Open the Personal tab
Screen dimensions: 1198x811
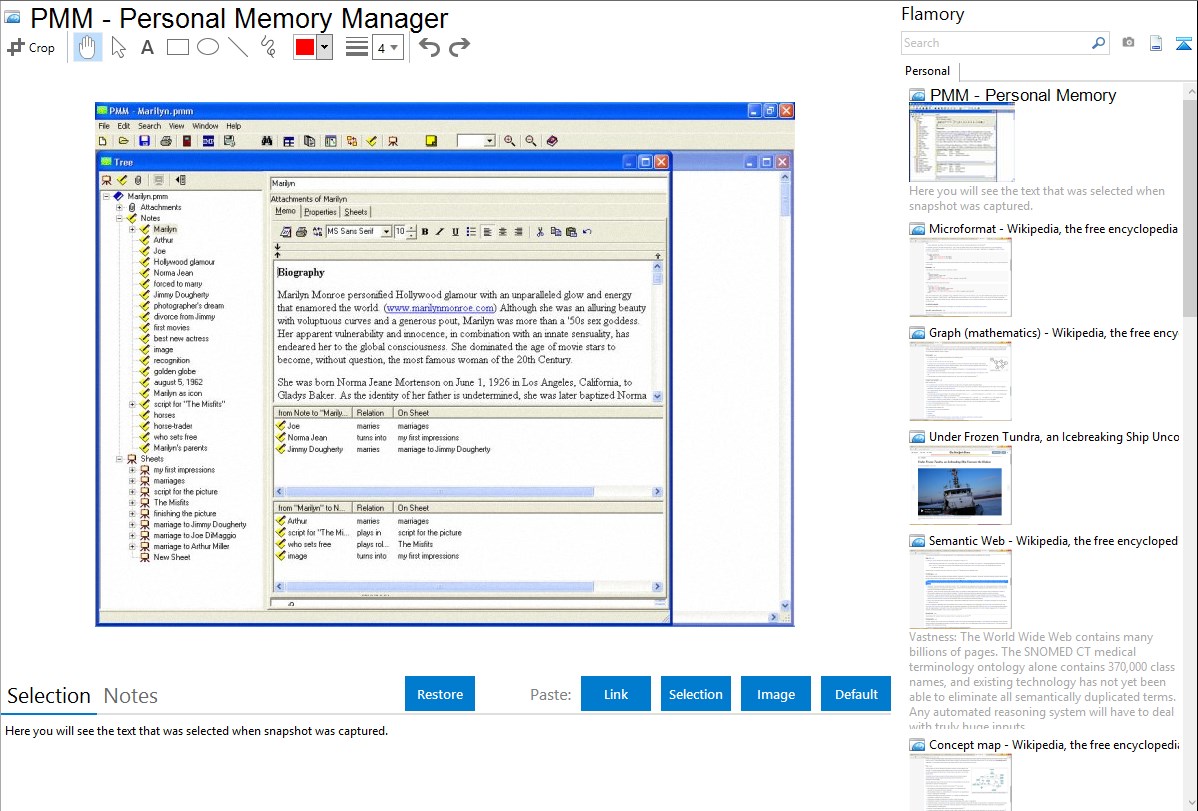927,71
